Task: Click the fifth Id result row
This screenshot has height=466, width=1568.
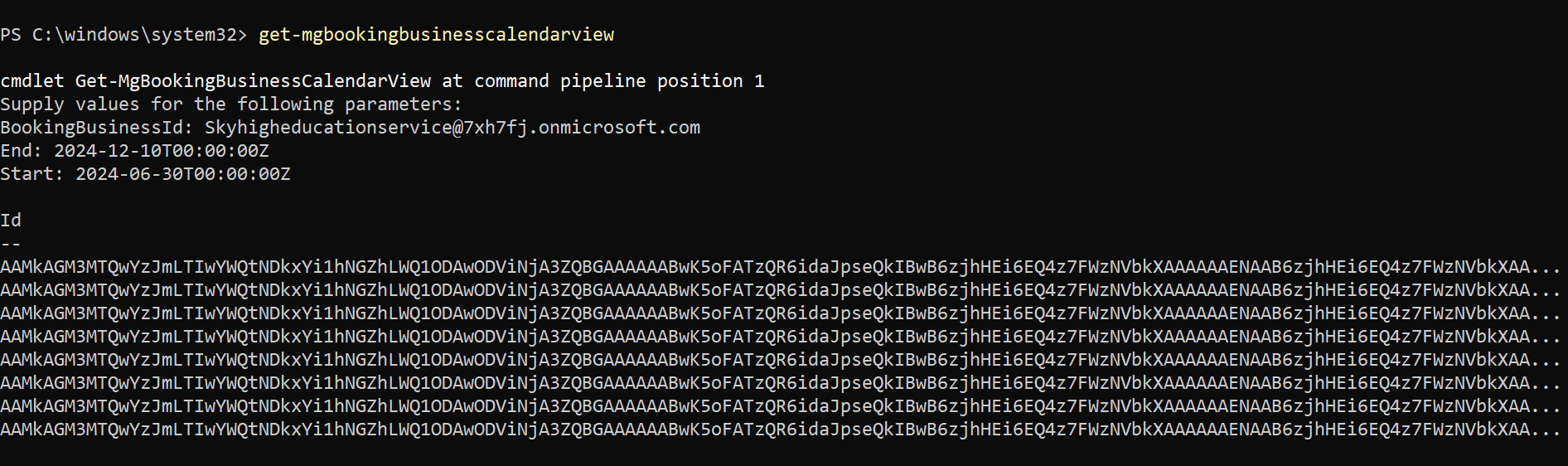Action: 779,360
